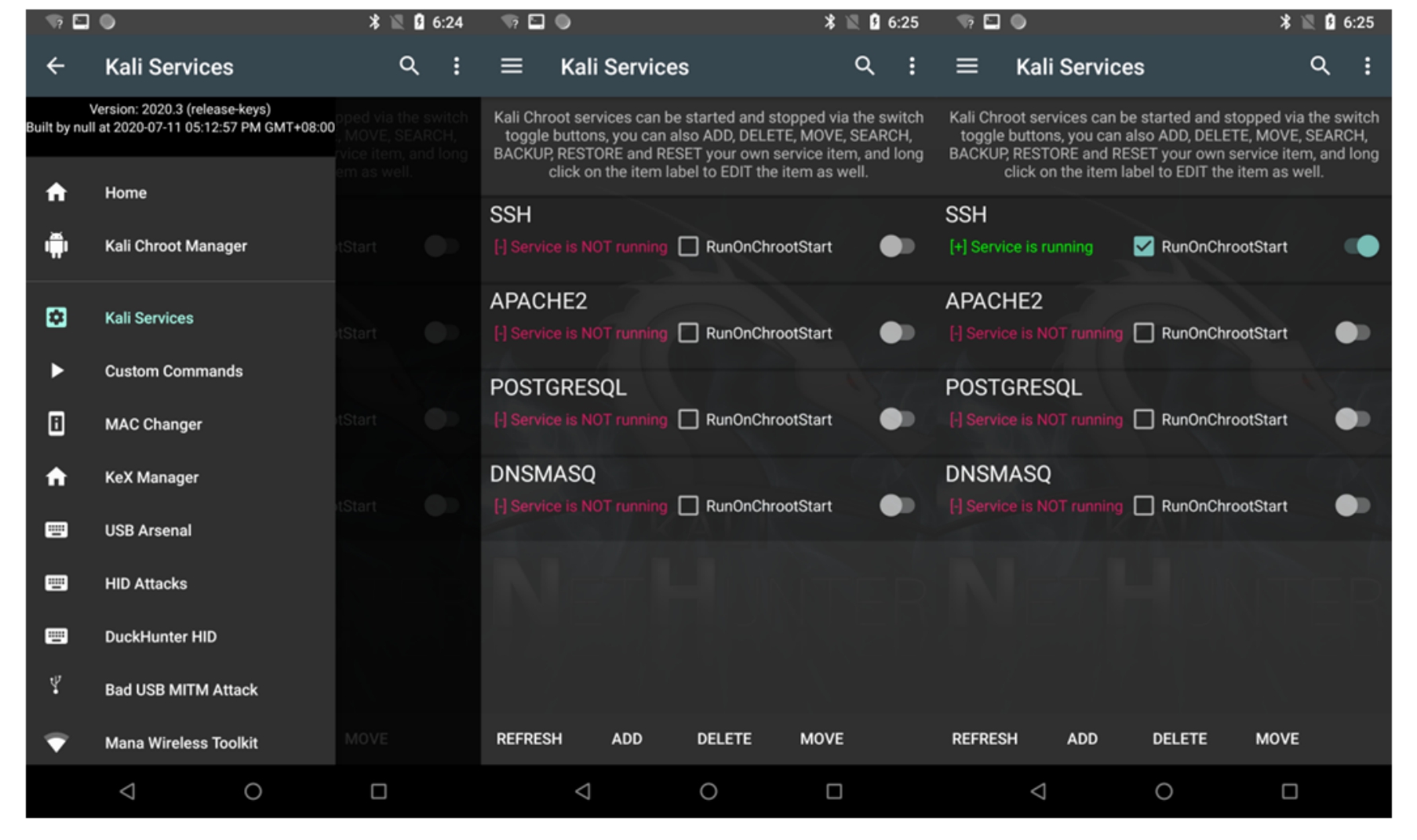Click the play icon for Custom Commands

(56, 371)
